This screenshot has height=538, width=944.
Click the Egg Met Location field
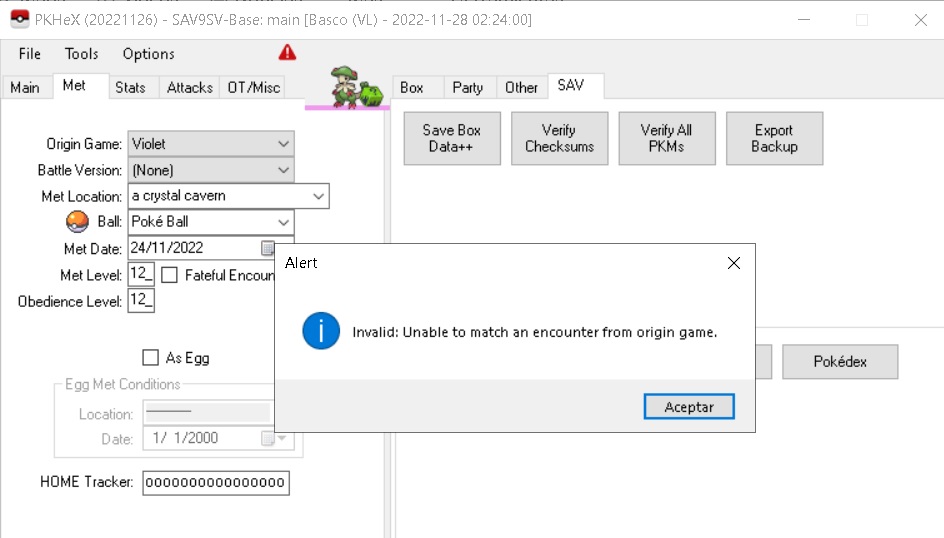pyautogui.click(x=208, y=413)
